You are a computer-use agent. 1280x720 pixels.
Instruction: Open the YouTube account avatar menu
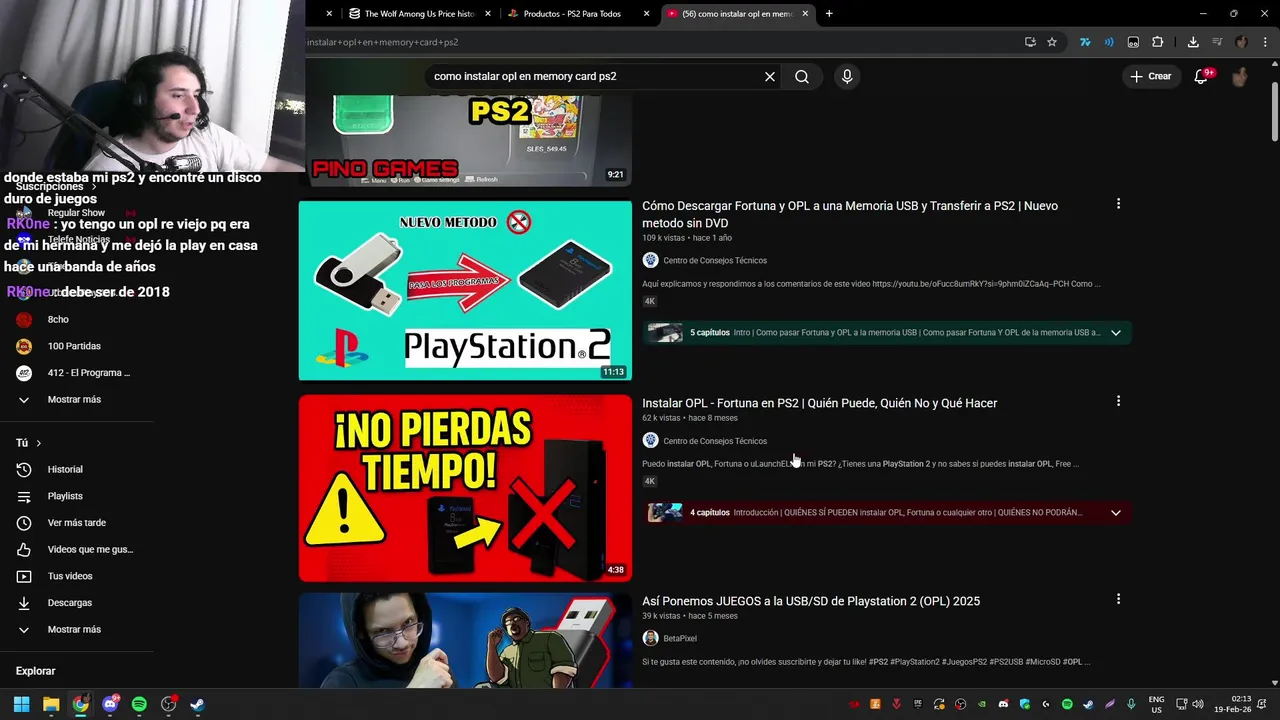click(1240, 76)
